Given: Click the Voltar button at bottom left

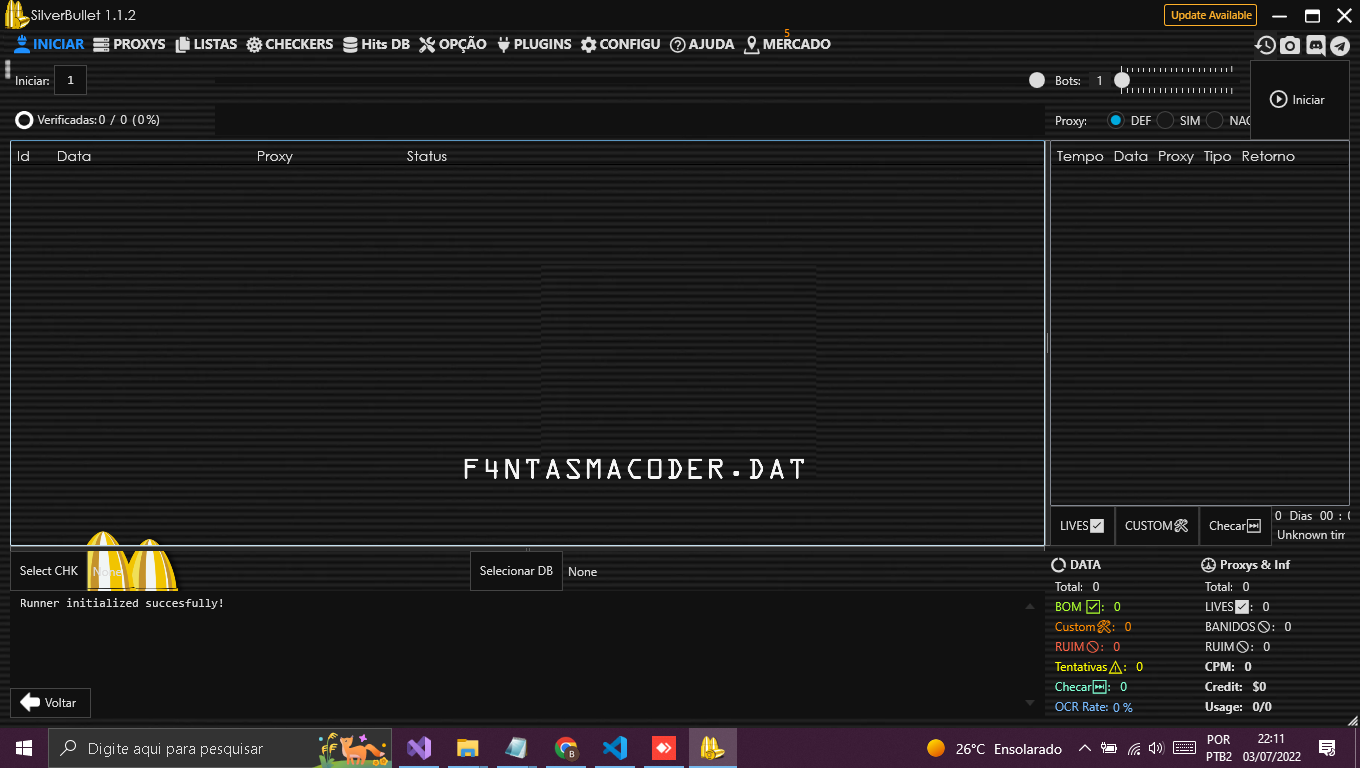Looking at the screenshot, I should tap(49, 702).
